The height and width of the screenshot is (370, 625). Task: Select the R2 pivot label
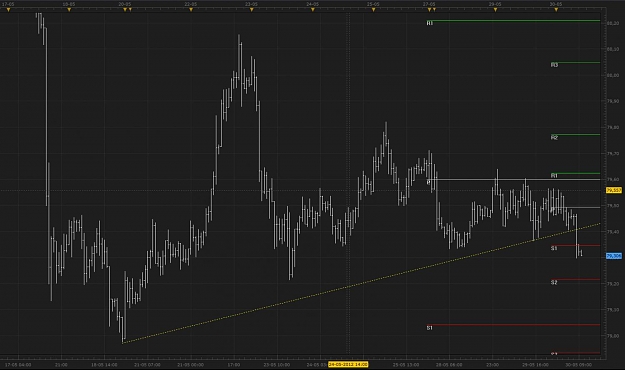pyautogui.click(x=554, y=137)
